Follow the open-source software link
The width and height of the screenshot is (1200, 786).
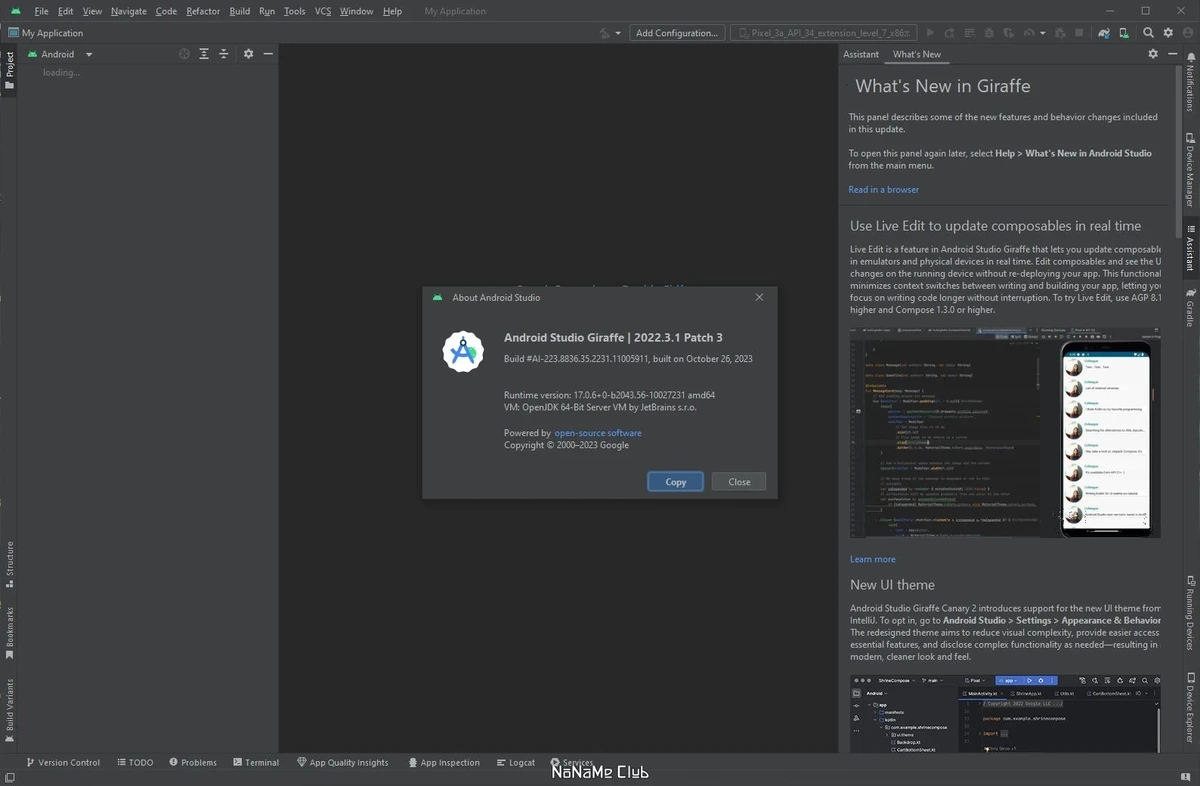598,433
